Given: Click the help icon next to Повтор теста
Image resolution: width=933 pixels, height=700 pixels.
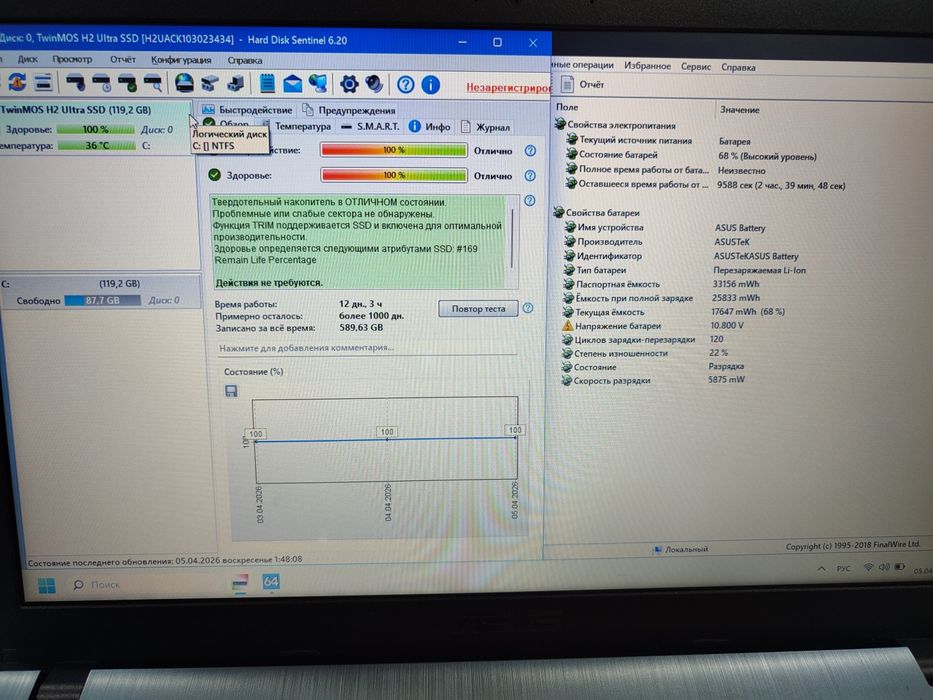Looking at the screenshot, I should (x=528, y=308).
